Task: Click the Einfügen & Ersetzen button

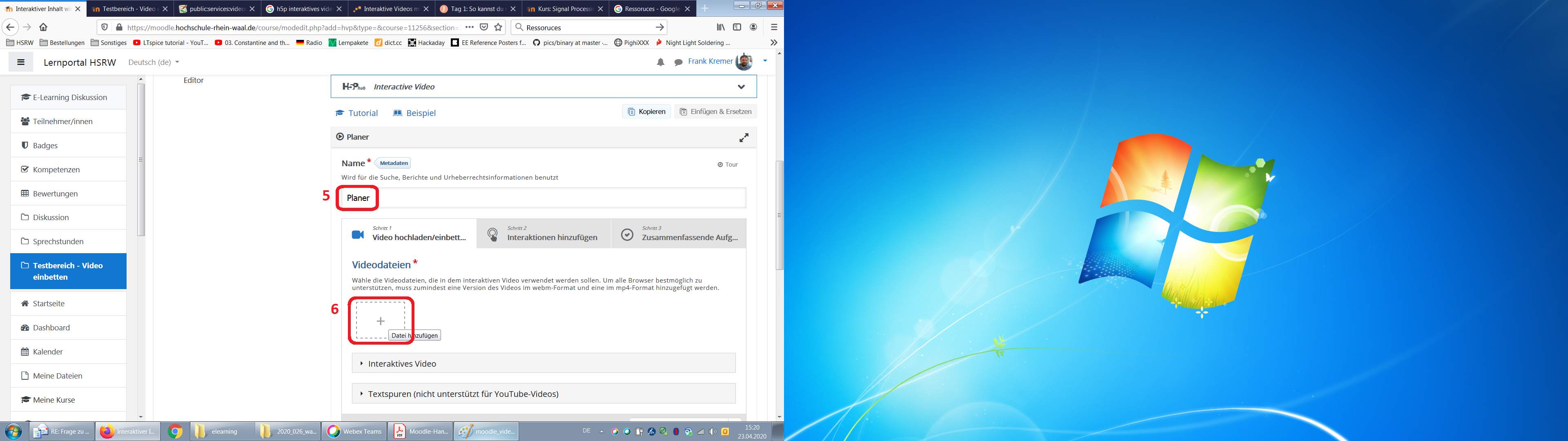Action: tap(715, 112)
